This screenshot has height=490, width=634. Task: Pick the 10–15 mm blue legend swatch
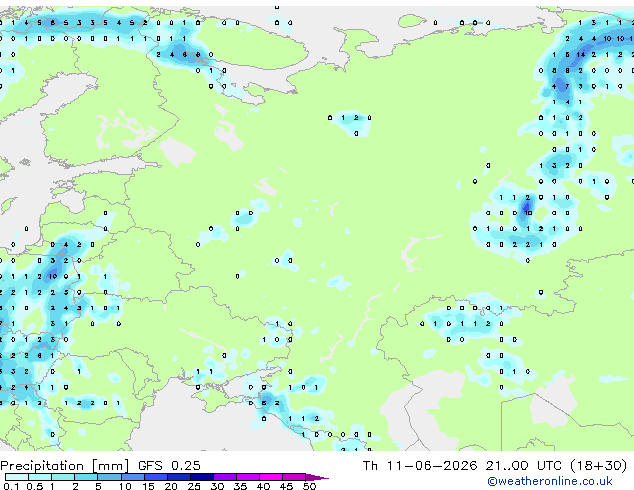pos(132,477)
